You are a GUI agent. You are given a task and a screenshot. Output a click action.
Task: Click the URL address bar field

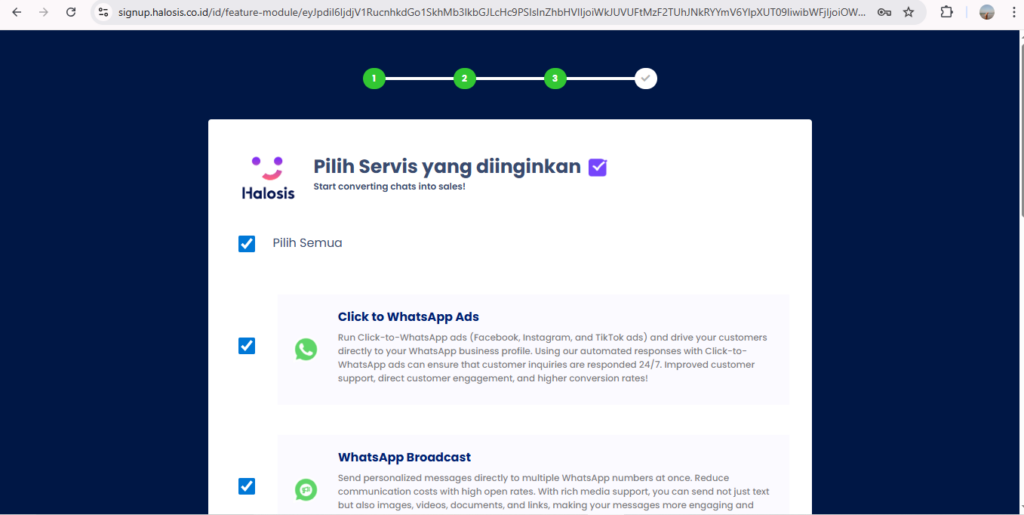(x=490, y=12)
